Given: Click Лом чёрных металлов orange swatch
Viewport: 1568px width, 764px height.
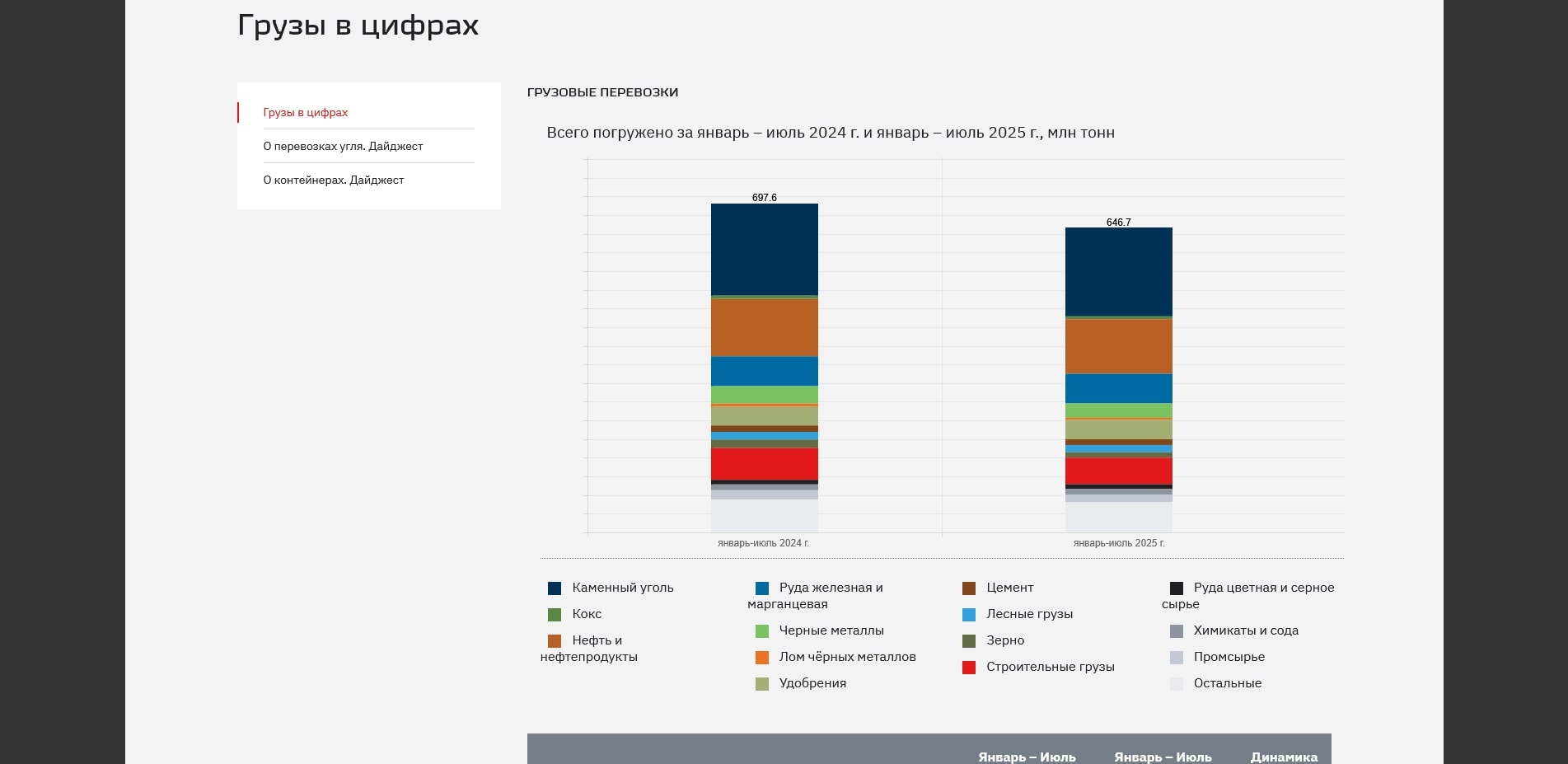Looking at the screenshot, I should (762, 658).
